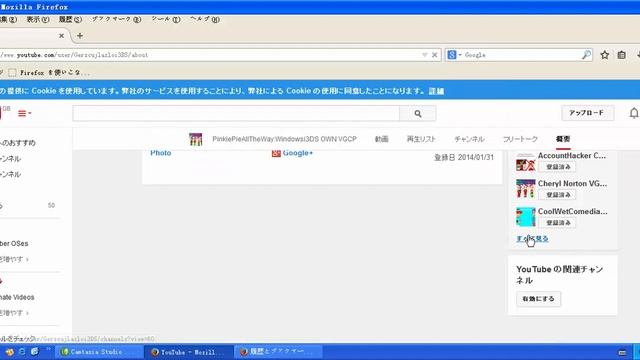This screenshot has height=360, width=640.
Task: Stop loading with X in address bar
Action: coord(435,55)
